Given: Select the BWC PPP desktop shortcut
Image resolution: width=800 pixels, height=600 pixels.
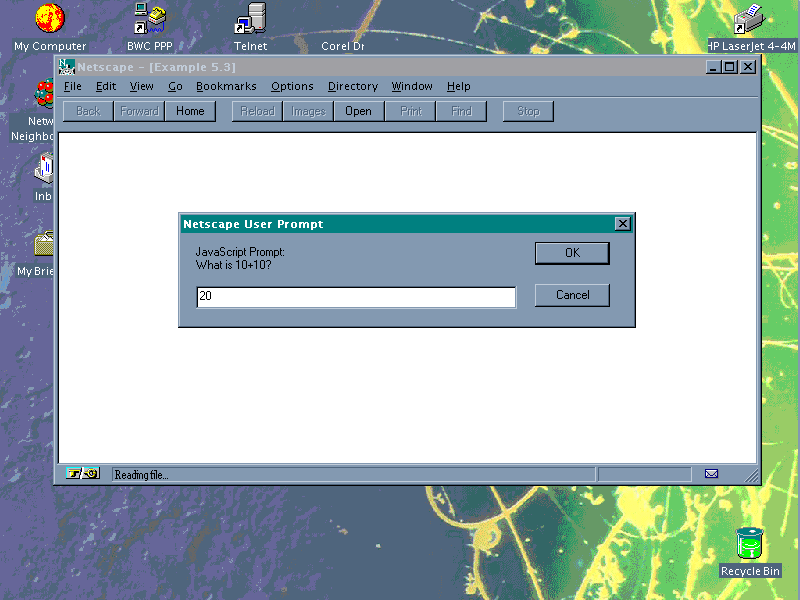Looking at the screenshot, I should [x=150, y=19].
